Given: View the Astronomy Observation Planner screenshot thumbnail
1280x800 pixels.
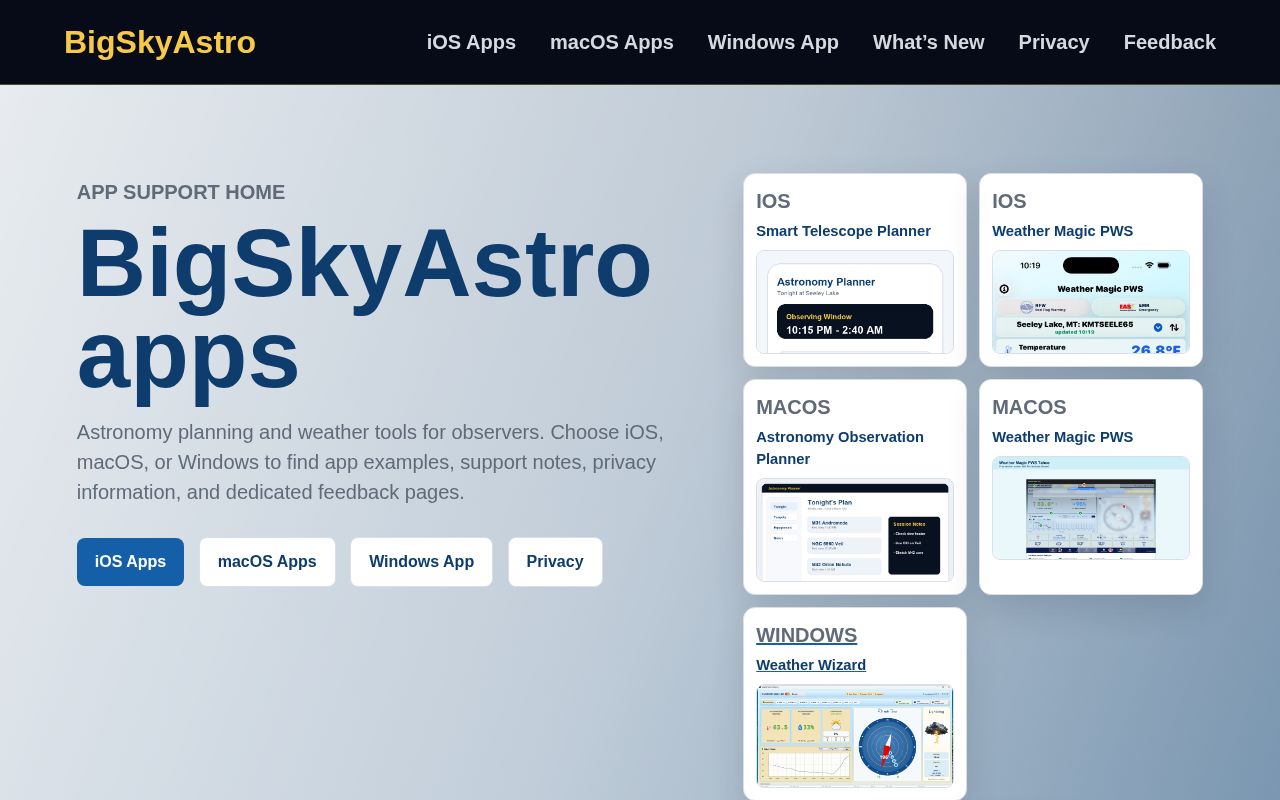Looking at the screenshot, I should (x=855, y=530).
